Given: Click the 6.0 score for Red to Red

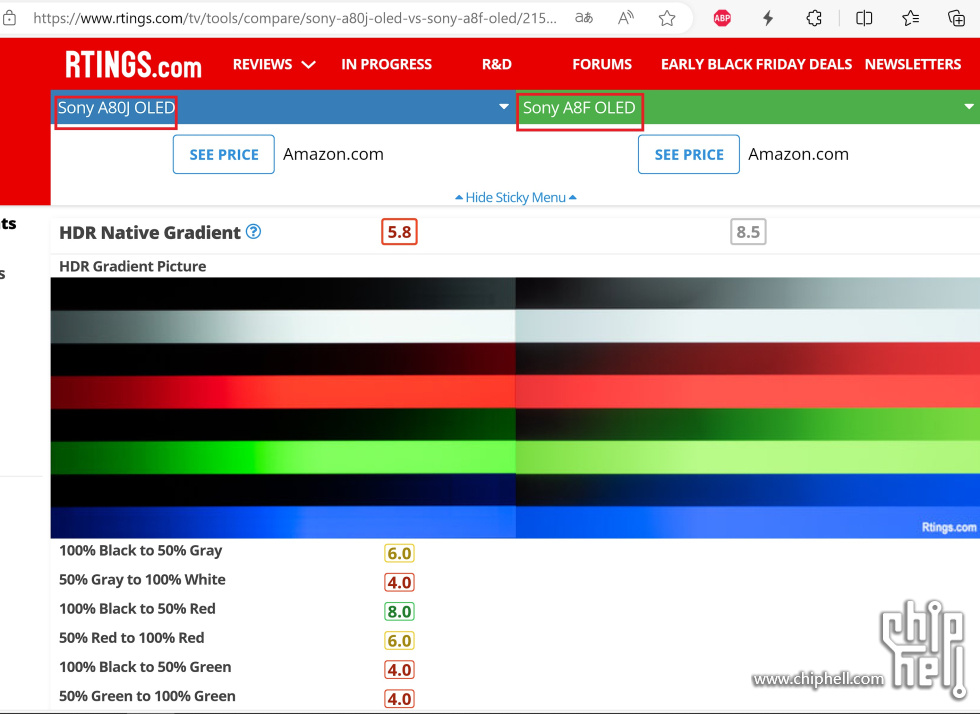Looking at the screenshot, I should coord(399,641).
